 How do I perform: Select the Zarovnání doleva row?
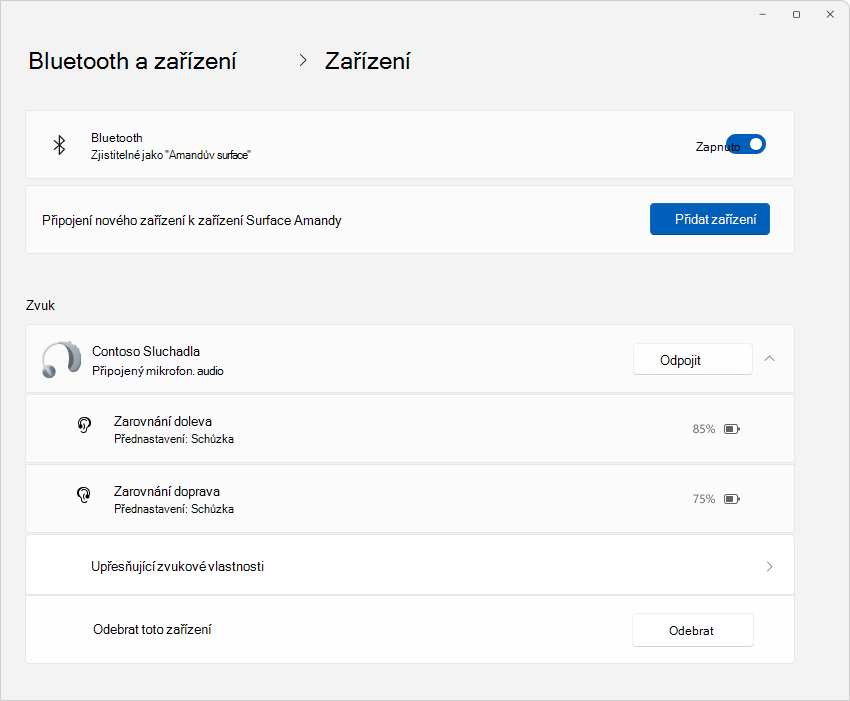click(410, 429)
